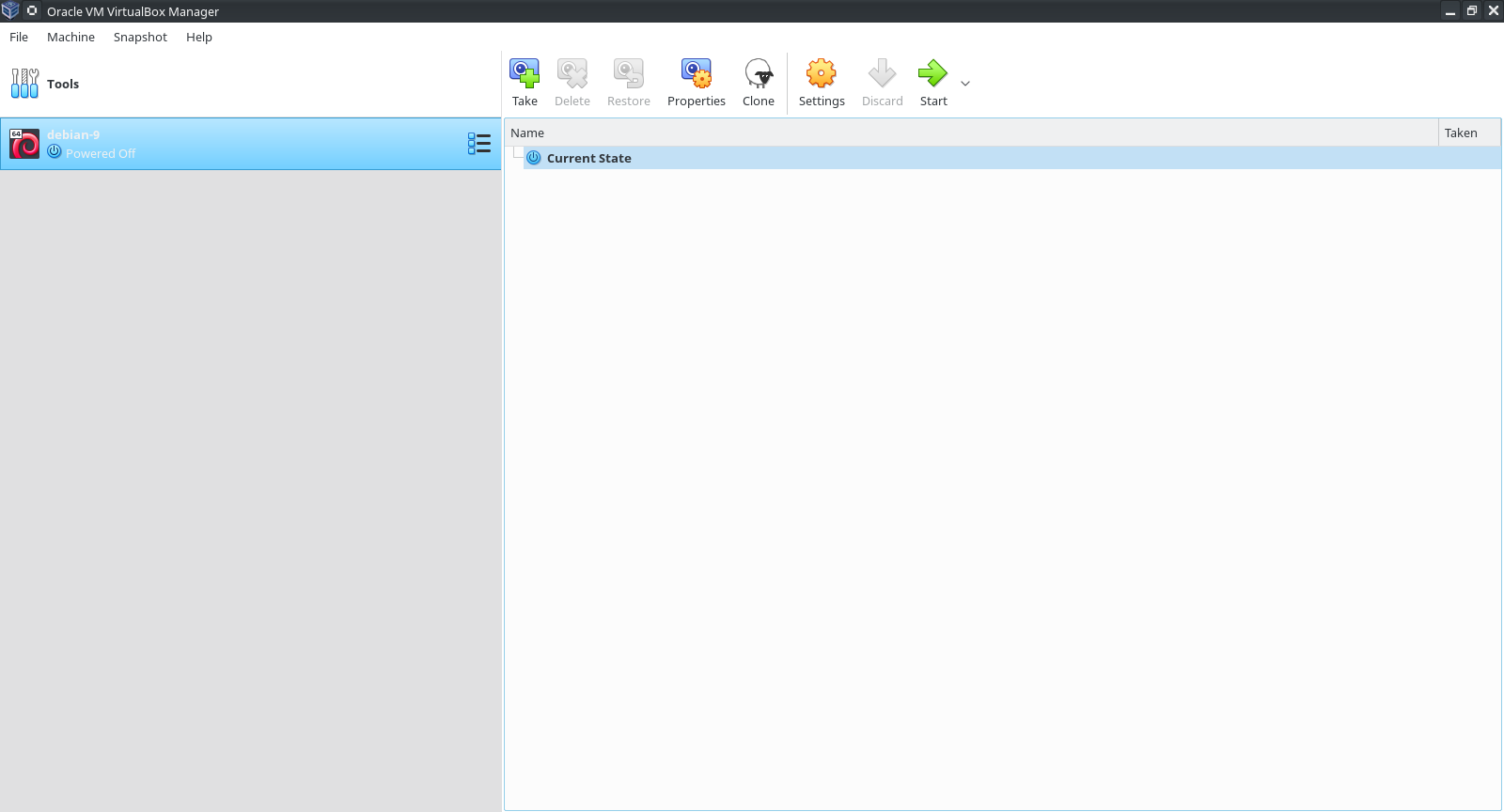This screenshot has width=1504, height=812.
Task: Open the Snapshot menu
Action: [x=140, y=38]
